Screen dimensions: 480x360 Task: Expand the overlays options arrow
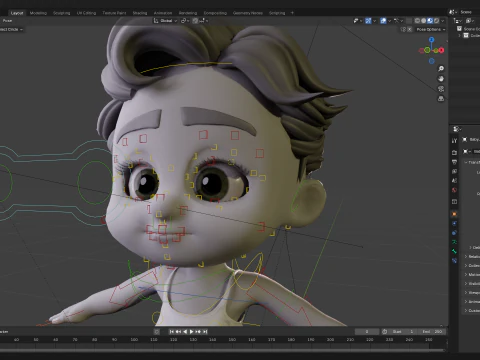(x=389, y=21)
